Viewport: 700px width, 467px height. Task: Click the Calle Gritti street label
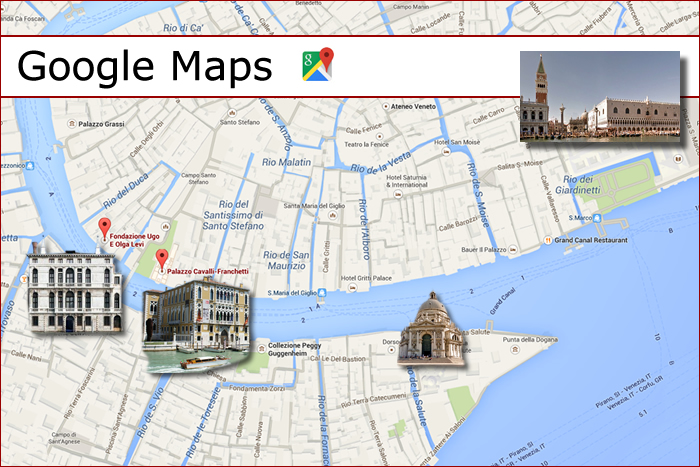tap(326, 257)
